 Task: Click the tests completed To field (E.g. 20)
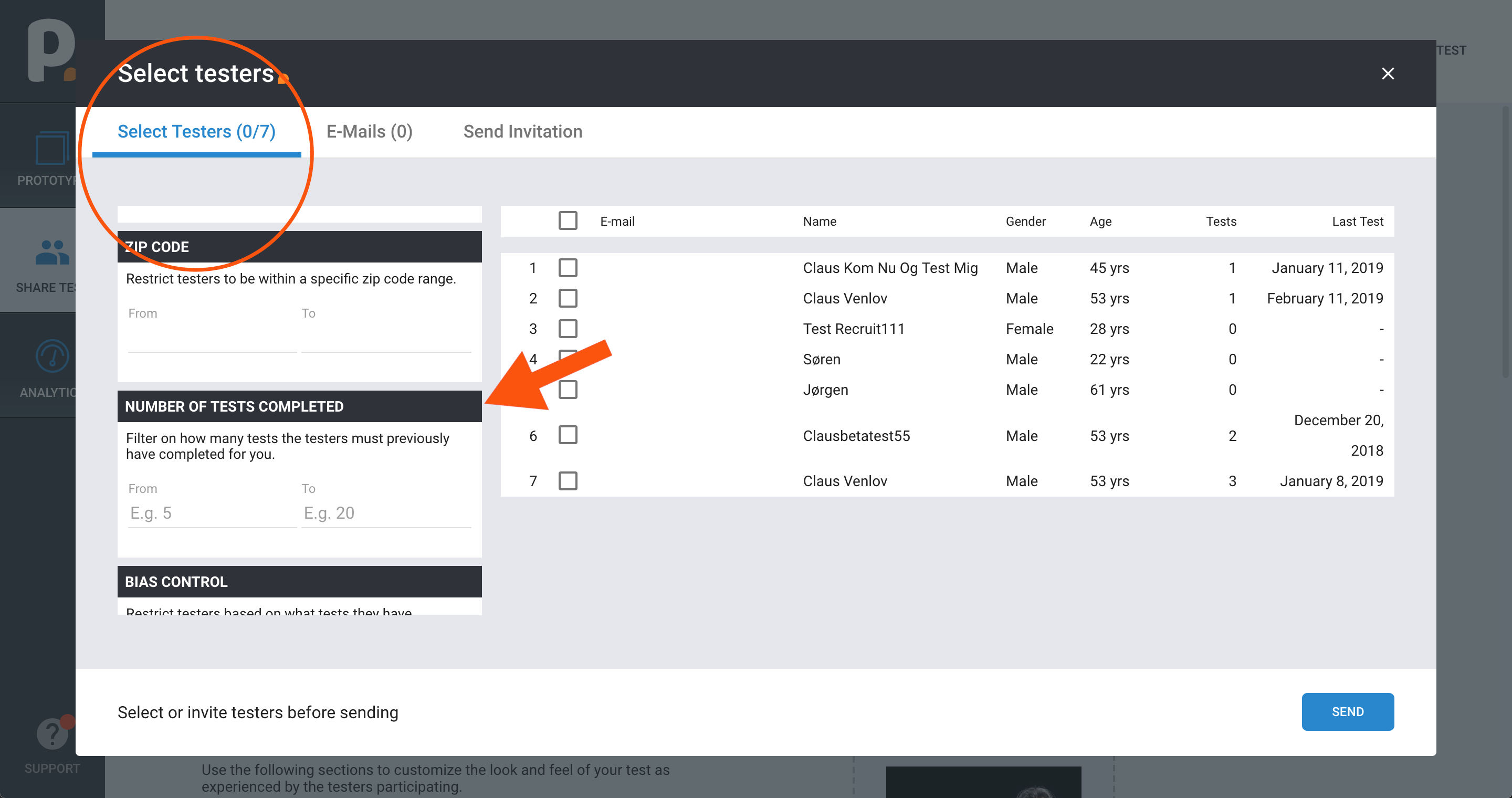click(x=386, y=513)
